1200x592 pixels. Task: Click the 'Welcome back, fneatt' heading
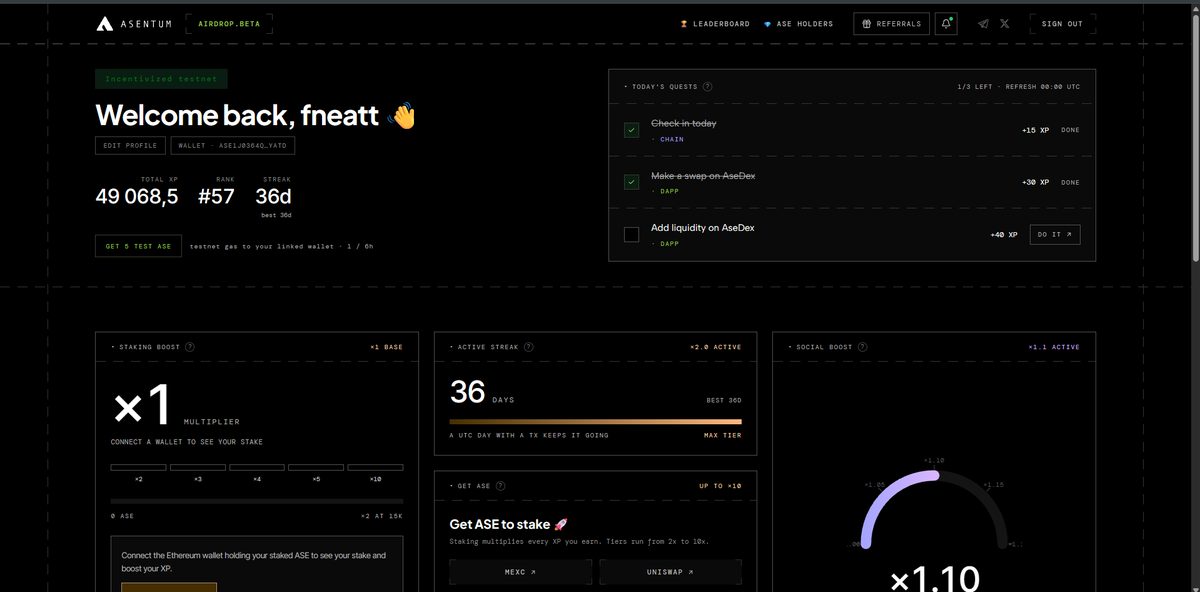click(x=237, y=116)
